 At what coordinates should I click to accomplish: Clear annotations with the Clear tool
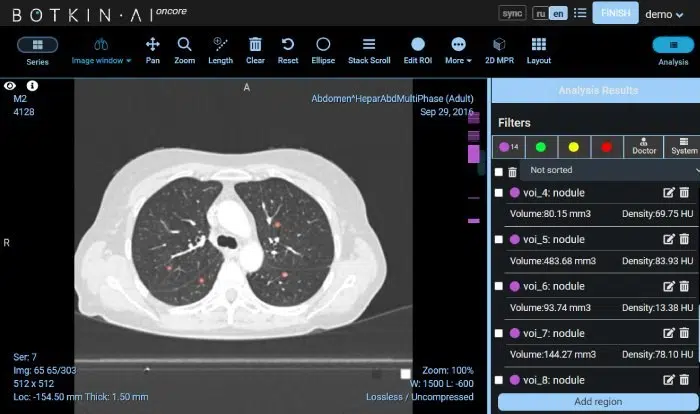255,51
